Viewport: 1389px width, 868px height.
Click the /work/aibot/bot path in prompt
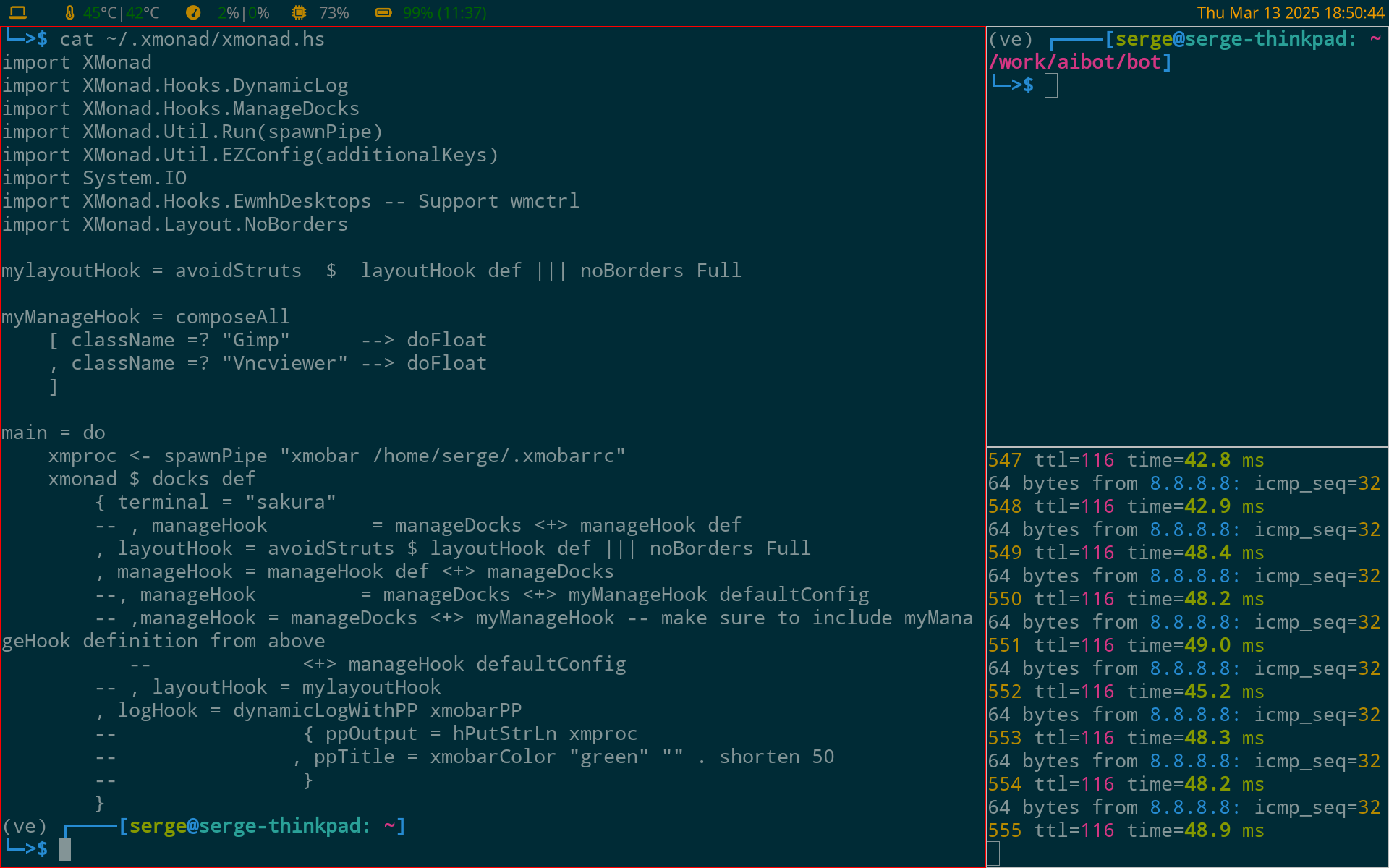coord(1079,62)
